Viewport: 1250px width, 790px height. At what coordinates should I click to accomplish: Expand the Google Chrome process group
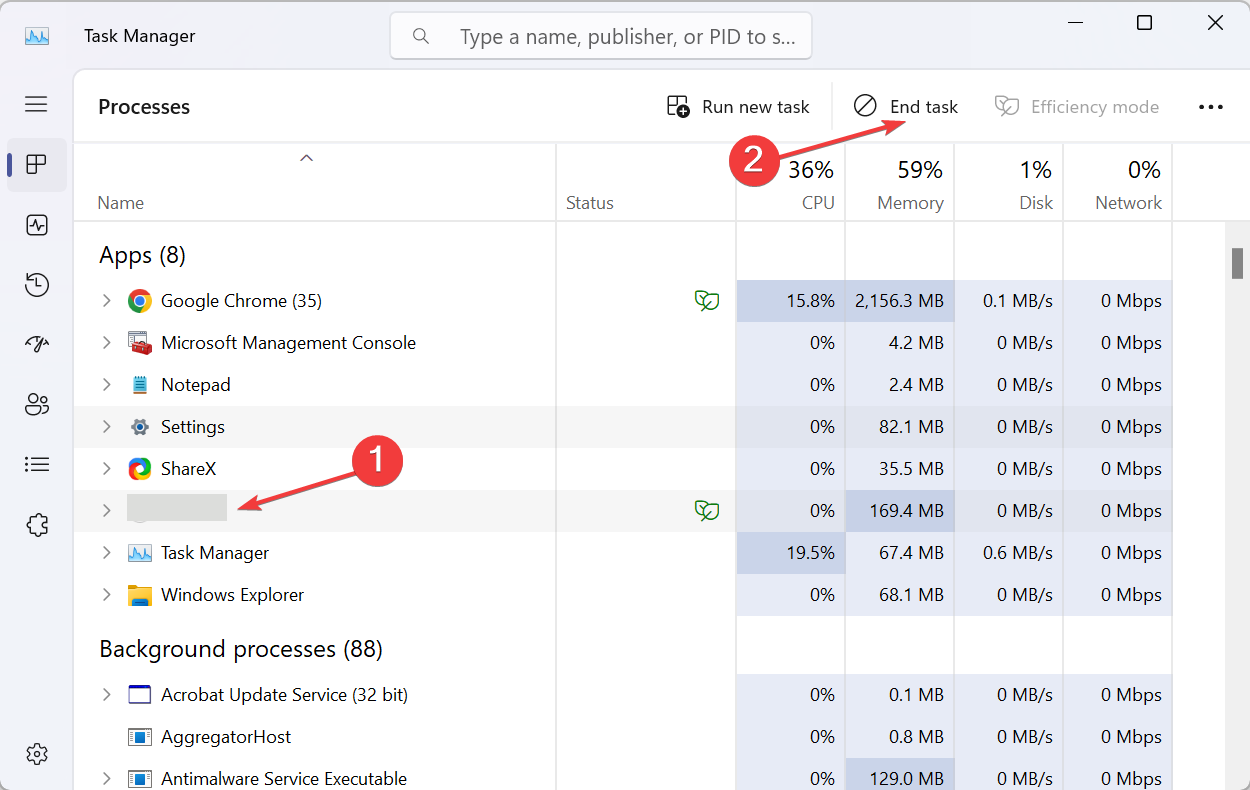tap(107, 300)
